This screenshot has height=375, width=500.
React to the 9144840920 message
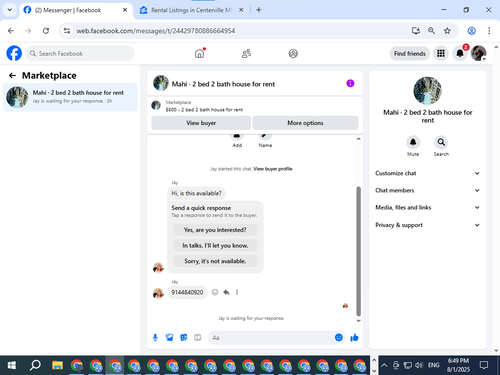point(215,292)
